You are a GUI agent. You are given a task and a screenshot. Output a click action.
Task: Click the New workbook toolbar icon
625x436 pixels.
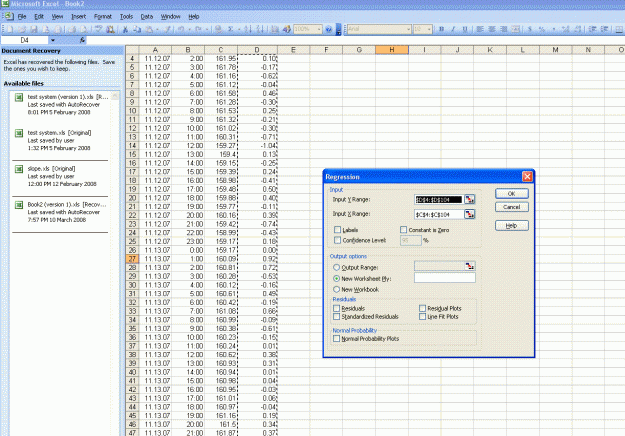tap(10, 29)
